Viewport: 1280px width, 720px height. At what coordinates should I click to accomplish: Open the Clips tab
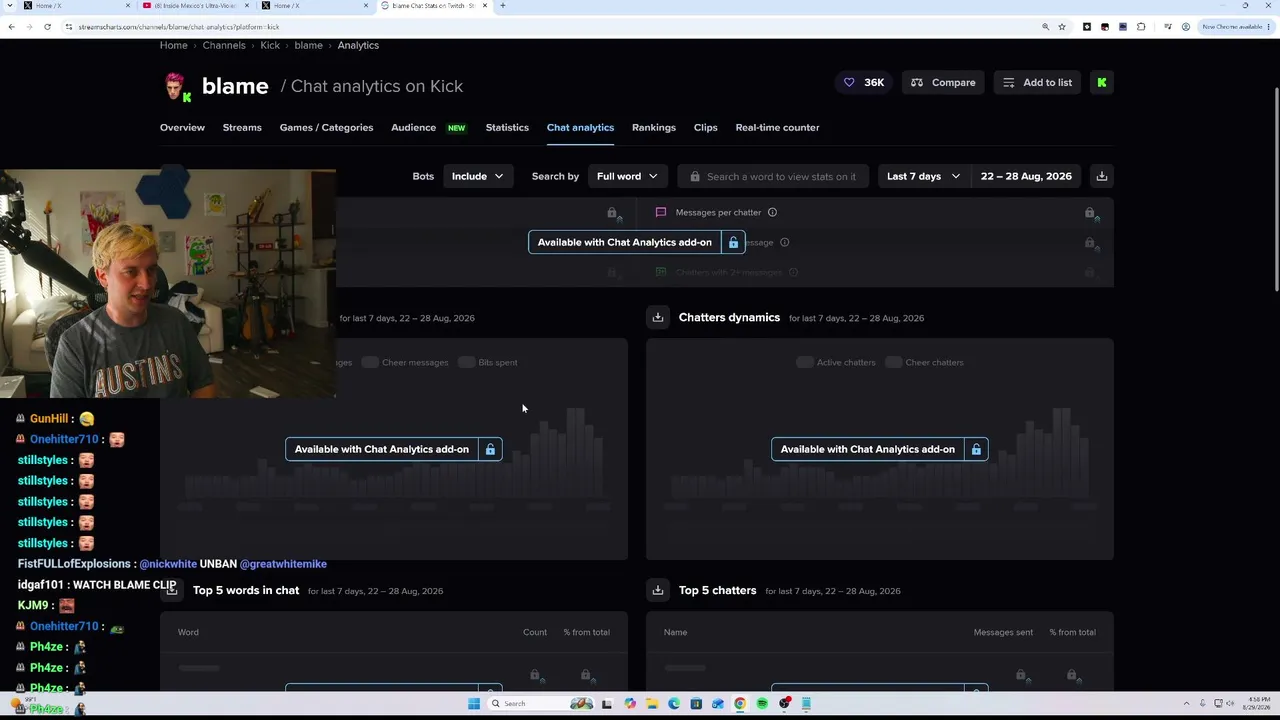pyautogui.click(x=706, y=128)
